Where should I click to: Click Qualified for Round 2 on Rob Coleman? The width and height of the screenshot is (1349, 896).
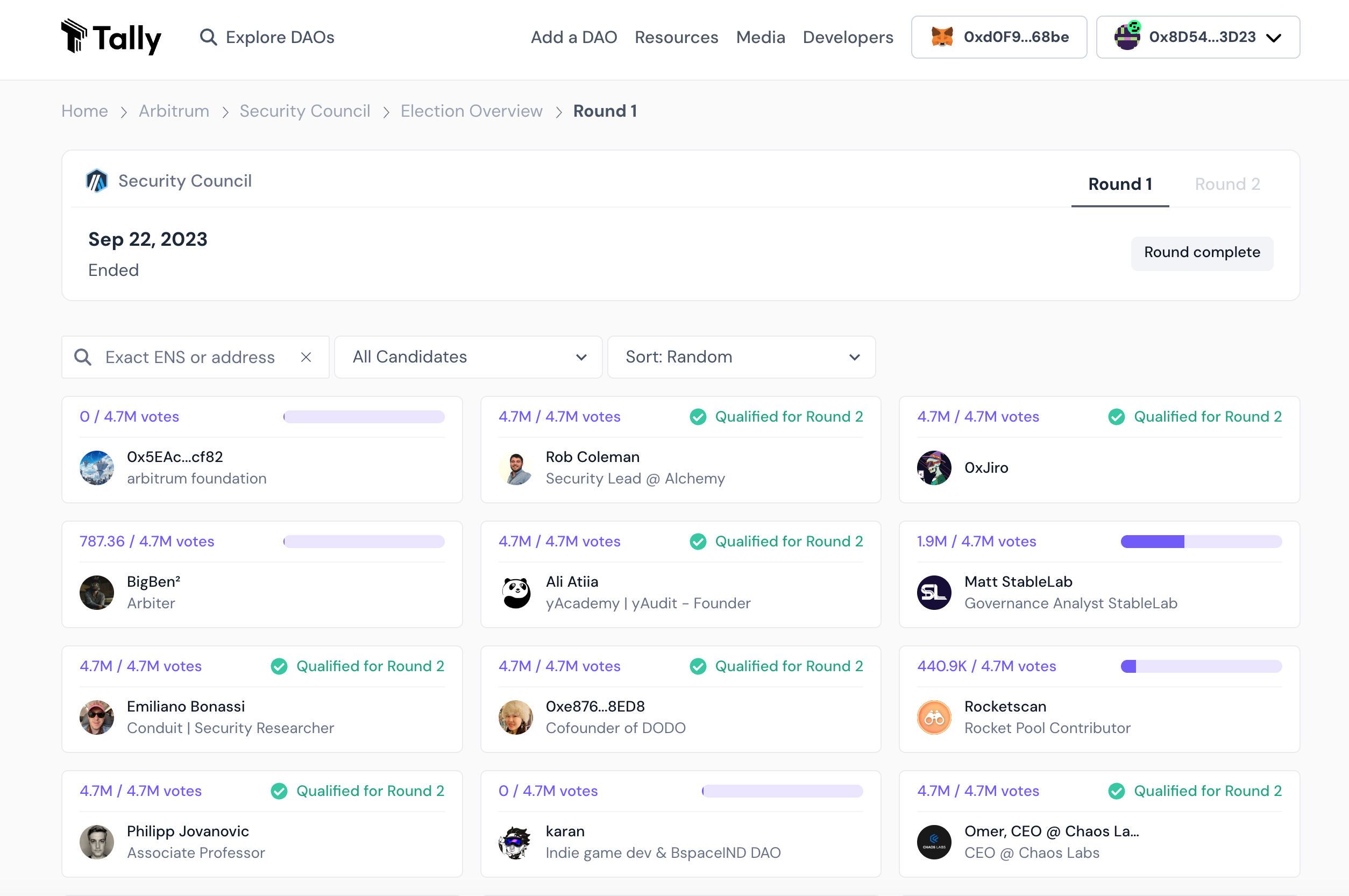click(x=789, y=417)
